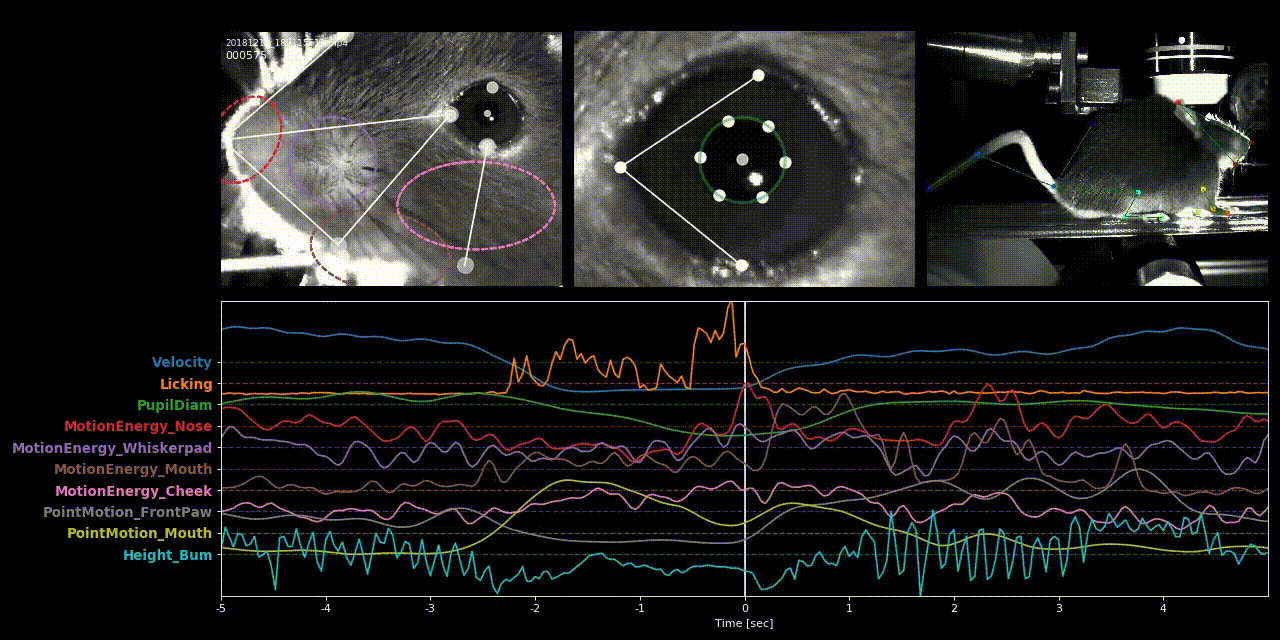Select the PointMotion_FrontPaw label

pyautogui.click(x=128, y=512)
